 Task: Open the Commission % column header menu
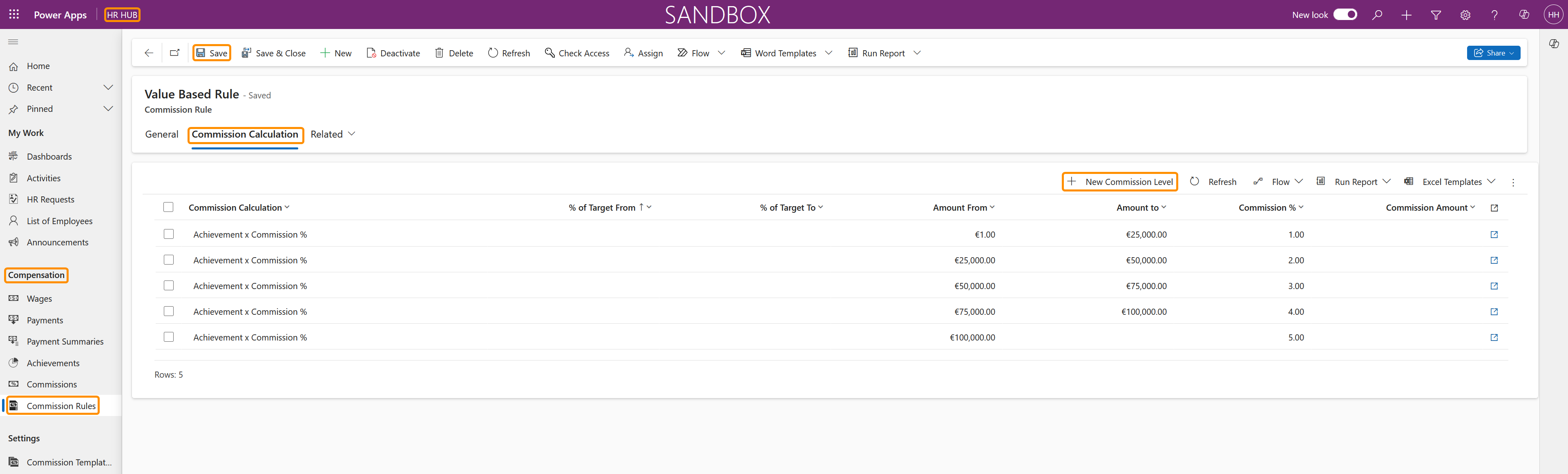[1271, 207]
